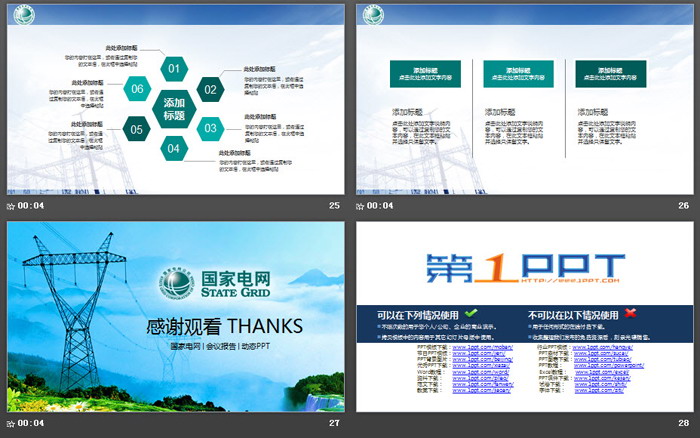
Task: Select slide 25 thumbnail with hexagon diagram
Action: click(175, 99)
